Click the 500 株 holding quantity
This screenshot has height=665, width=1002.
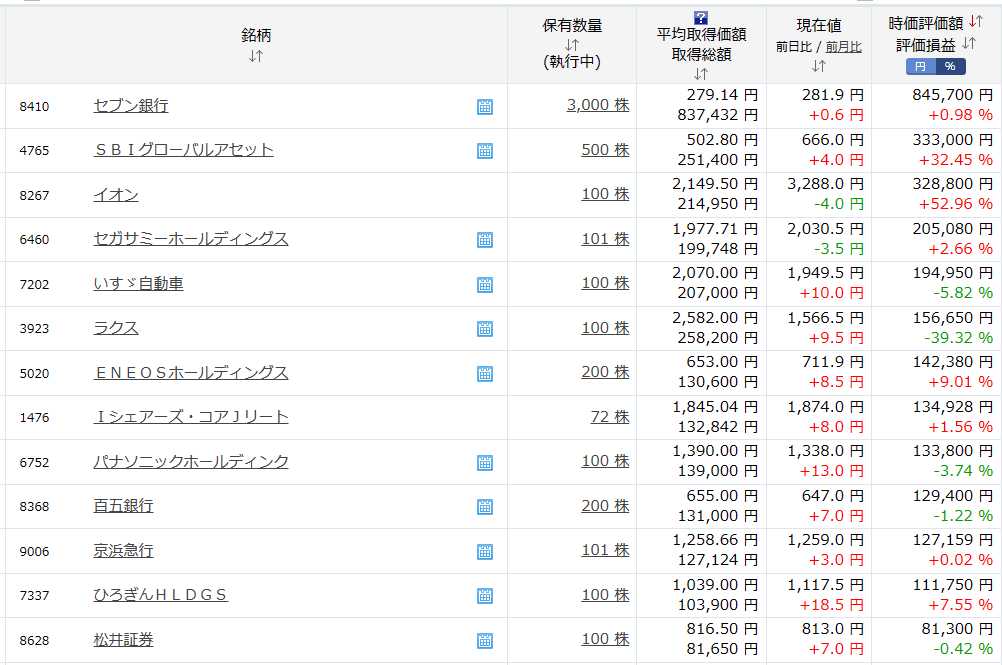click(x=605, y=149)
